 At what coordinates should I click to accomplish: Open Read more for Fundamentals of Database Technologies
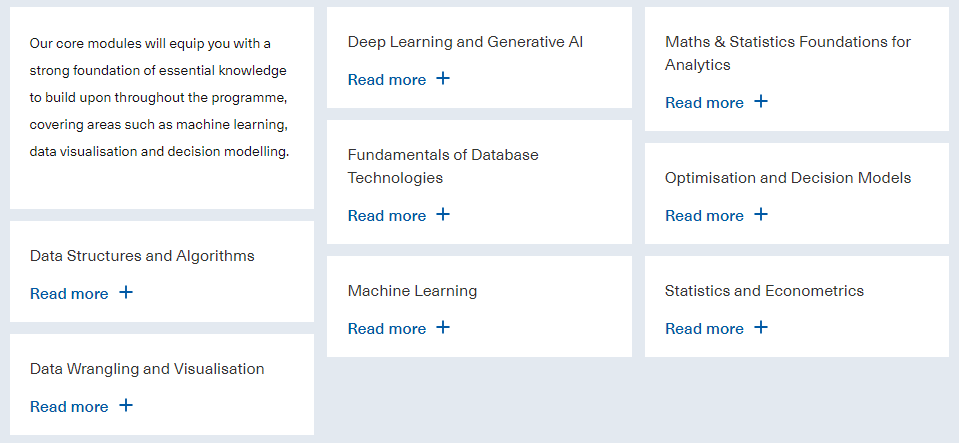(x=387, y=215)
